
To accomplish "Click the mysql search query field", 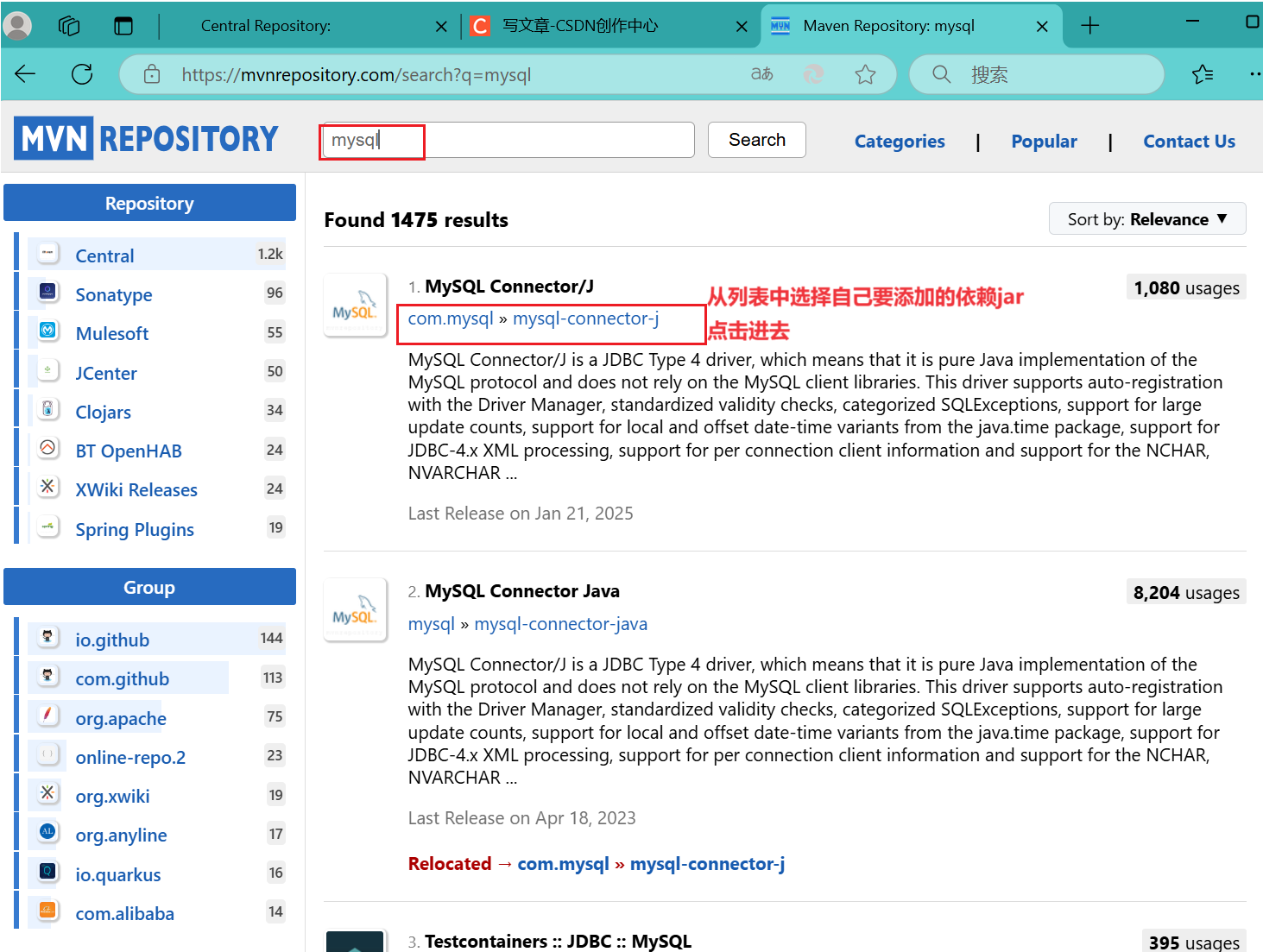I will (x=508, y=140).
